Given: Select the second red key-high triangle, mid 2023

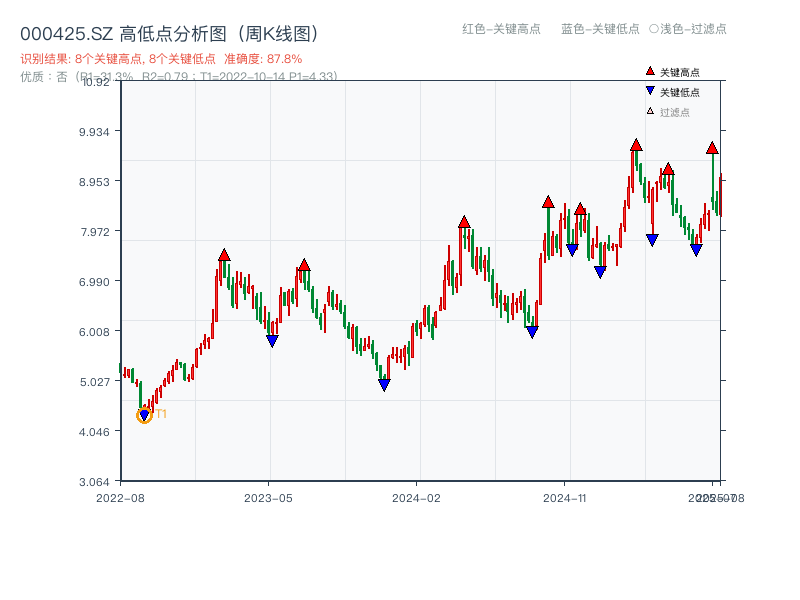Looking at the screenshot, I should click(x=304, y=265).
